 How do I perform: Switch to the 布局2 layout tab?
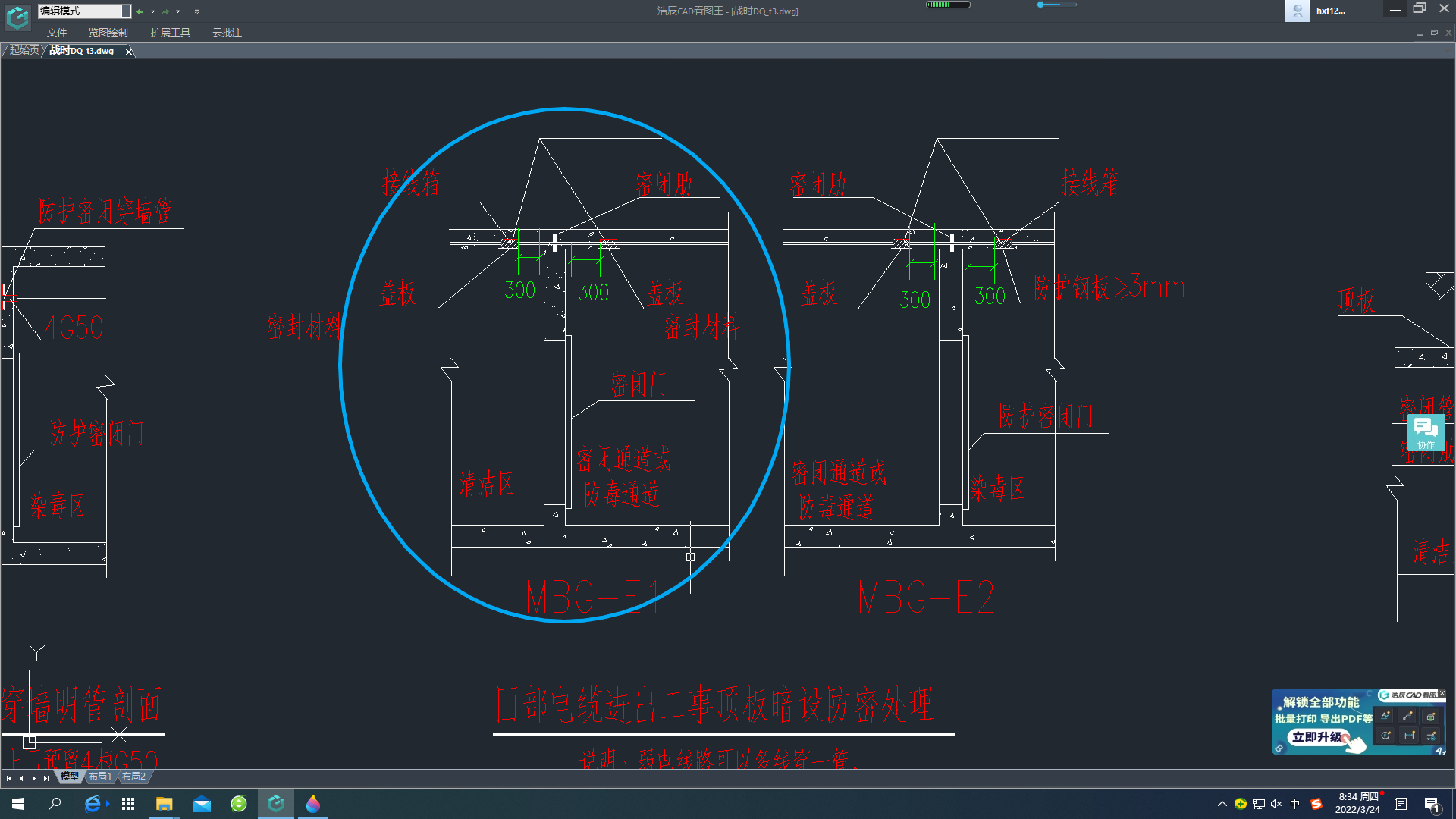point(133,777)
